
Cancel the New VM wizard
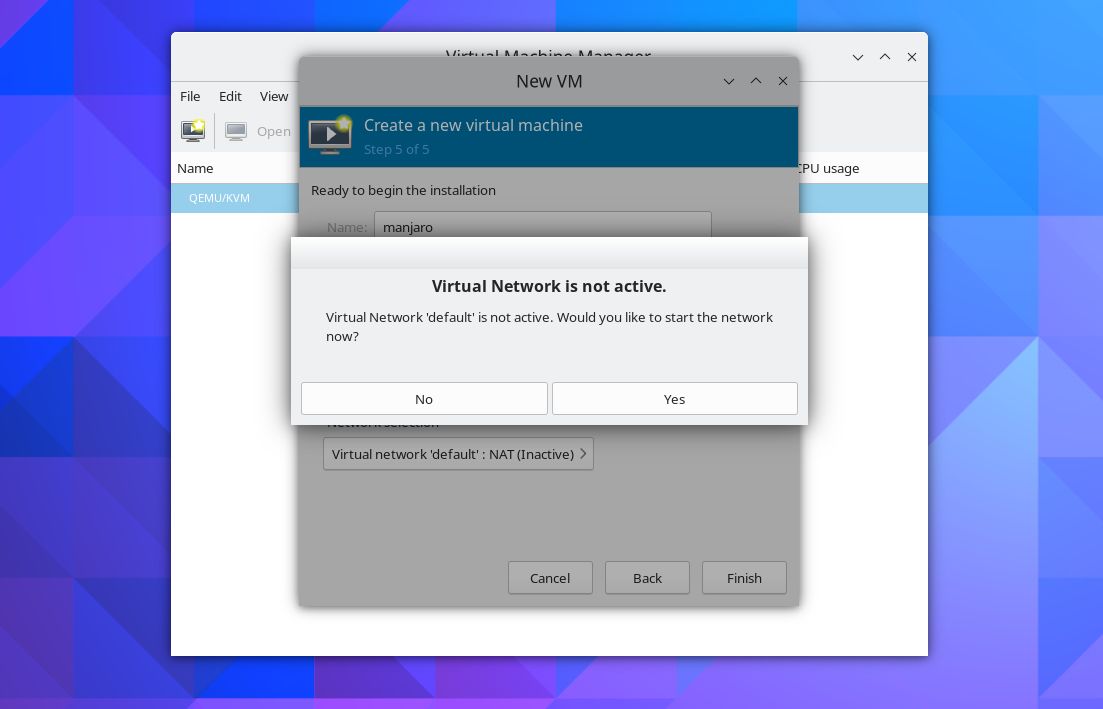coord(550,577)
